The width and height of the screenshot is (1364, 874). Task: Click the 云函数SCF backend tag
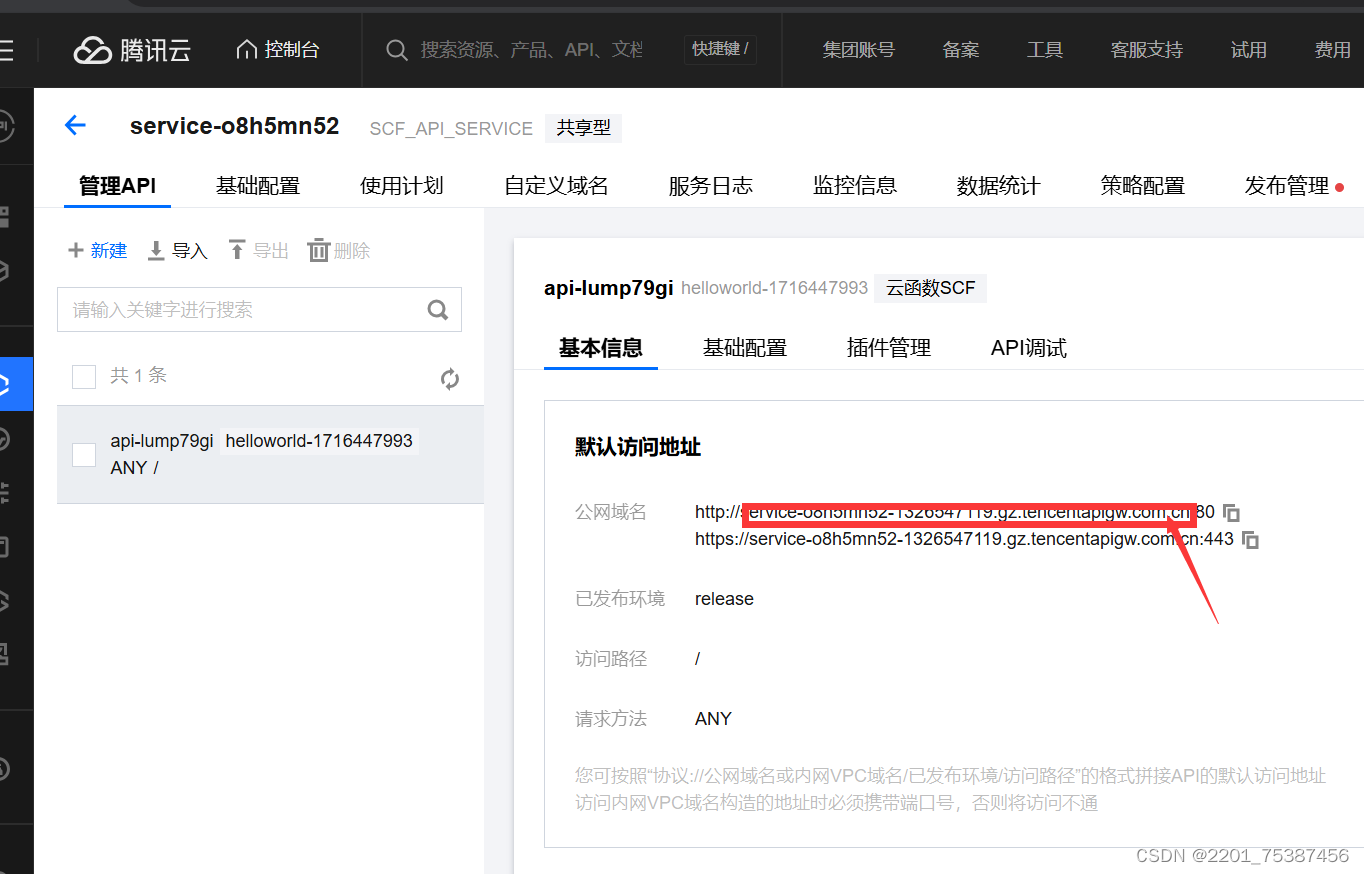pos(931,288)
